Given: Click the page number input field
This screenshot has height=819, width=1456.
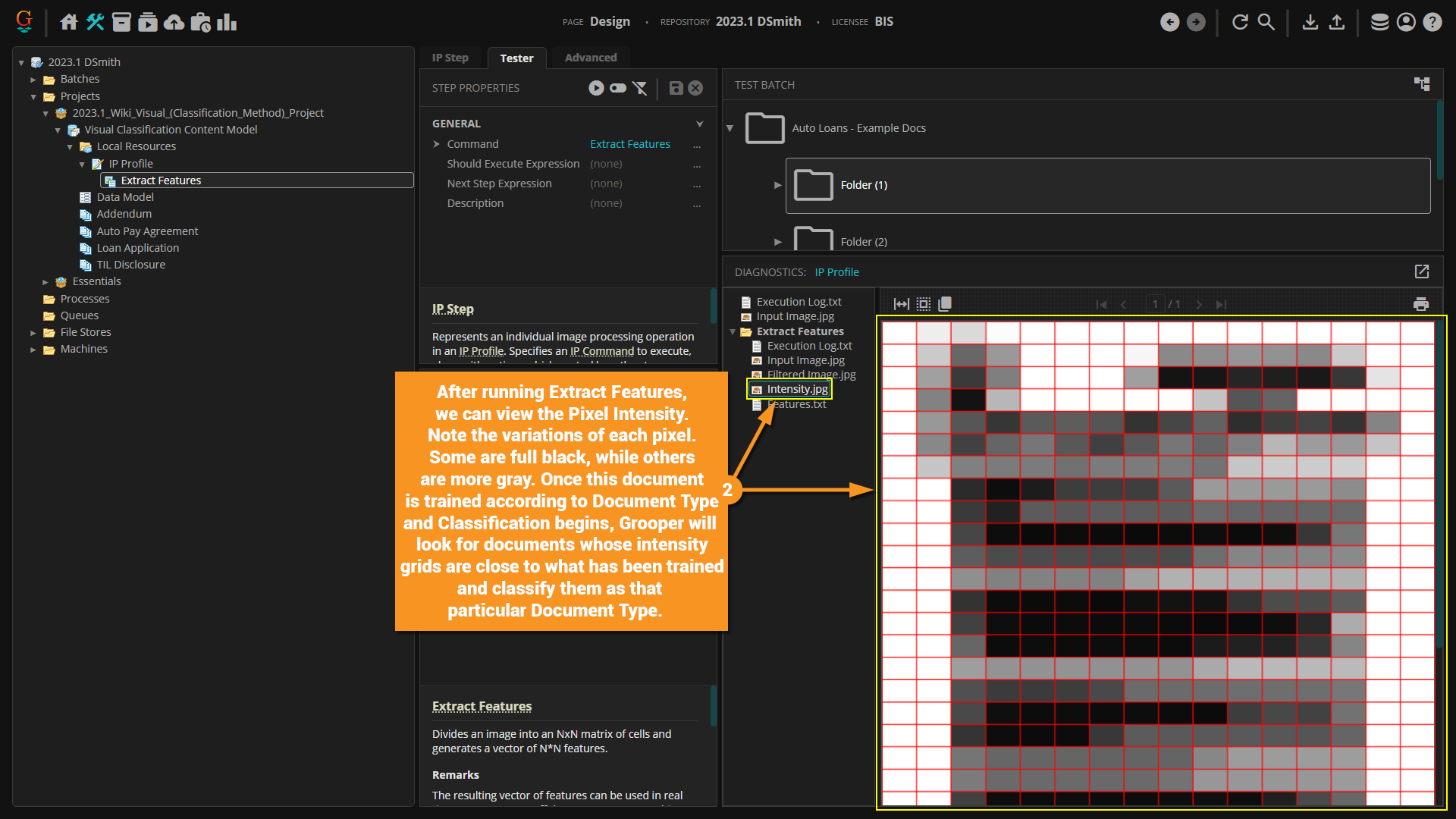Looking at the screenshot, I should pos(1155,304).
